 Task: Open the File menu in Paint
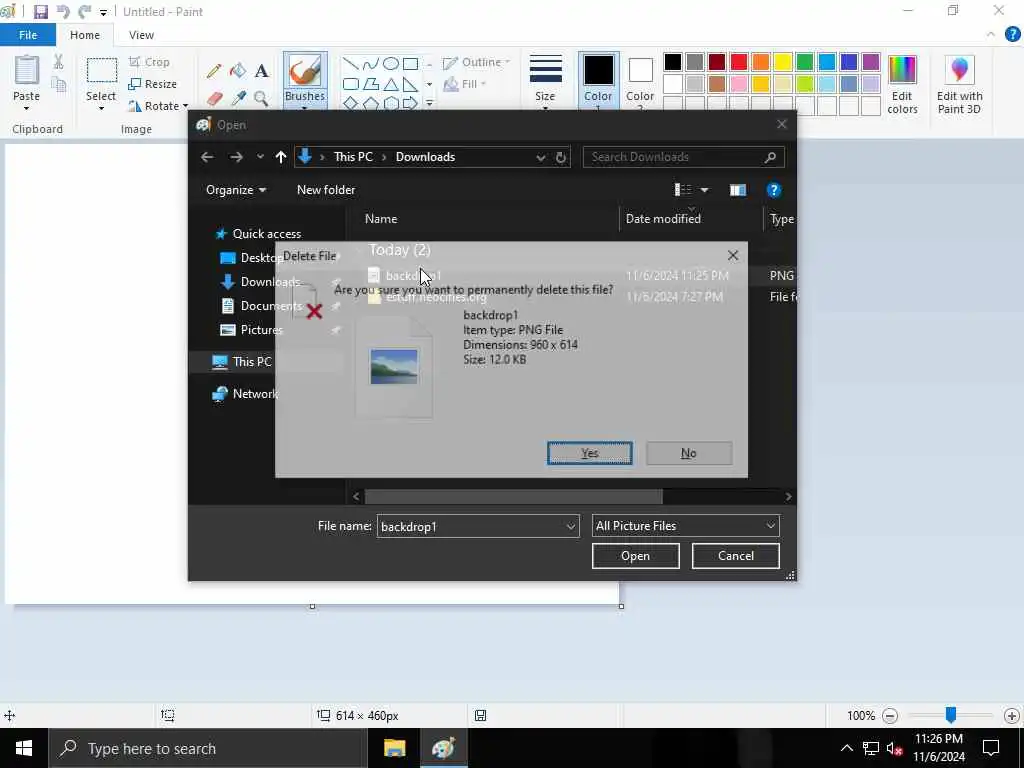(x=28, y=35)
